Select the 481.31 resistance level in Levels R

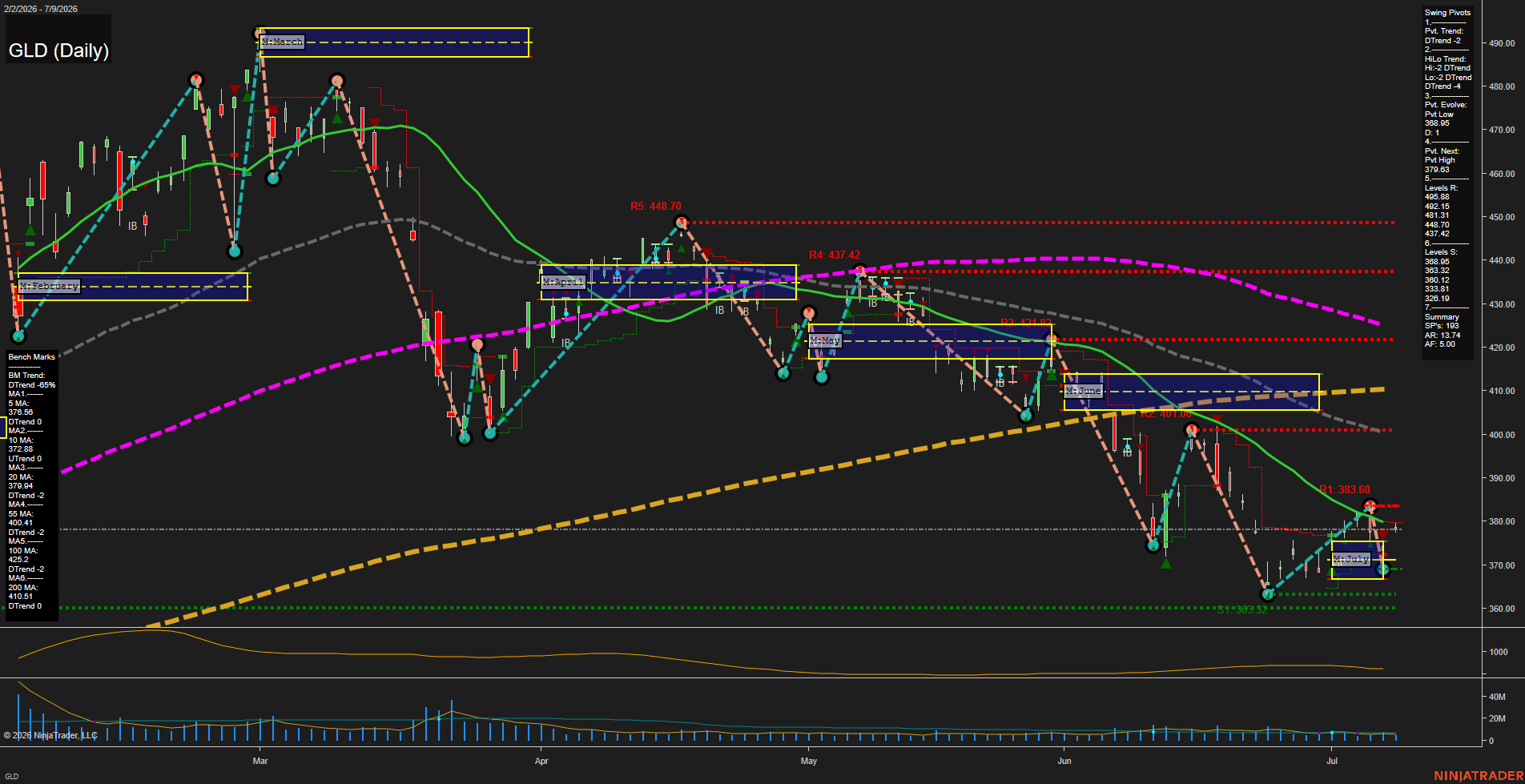click(x=1437, y=215)
